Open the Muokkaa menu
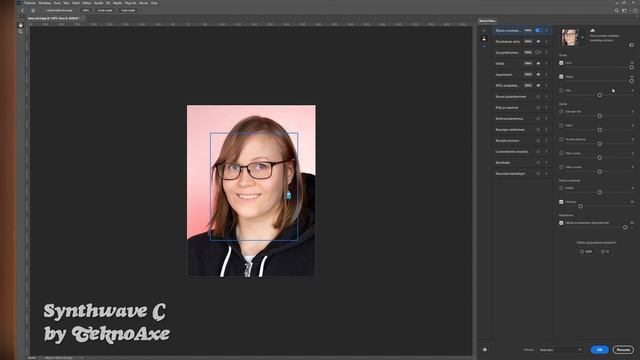This screenshot has width=640, height=360. click(x=44, y=3)
